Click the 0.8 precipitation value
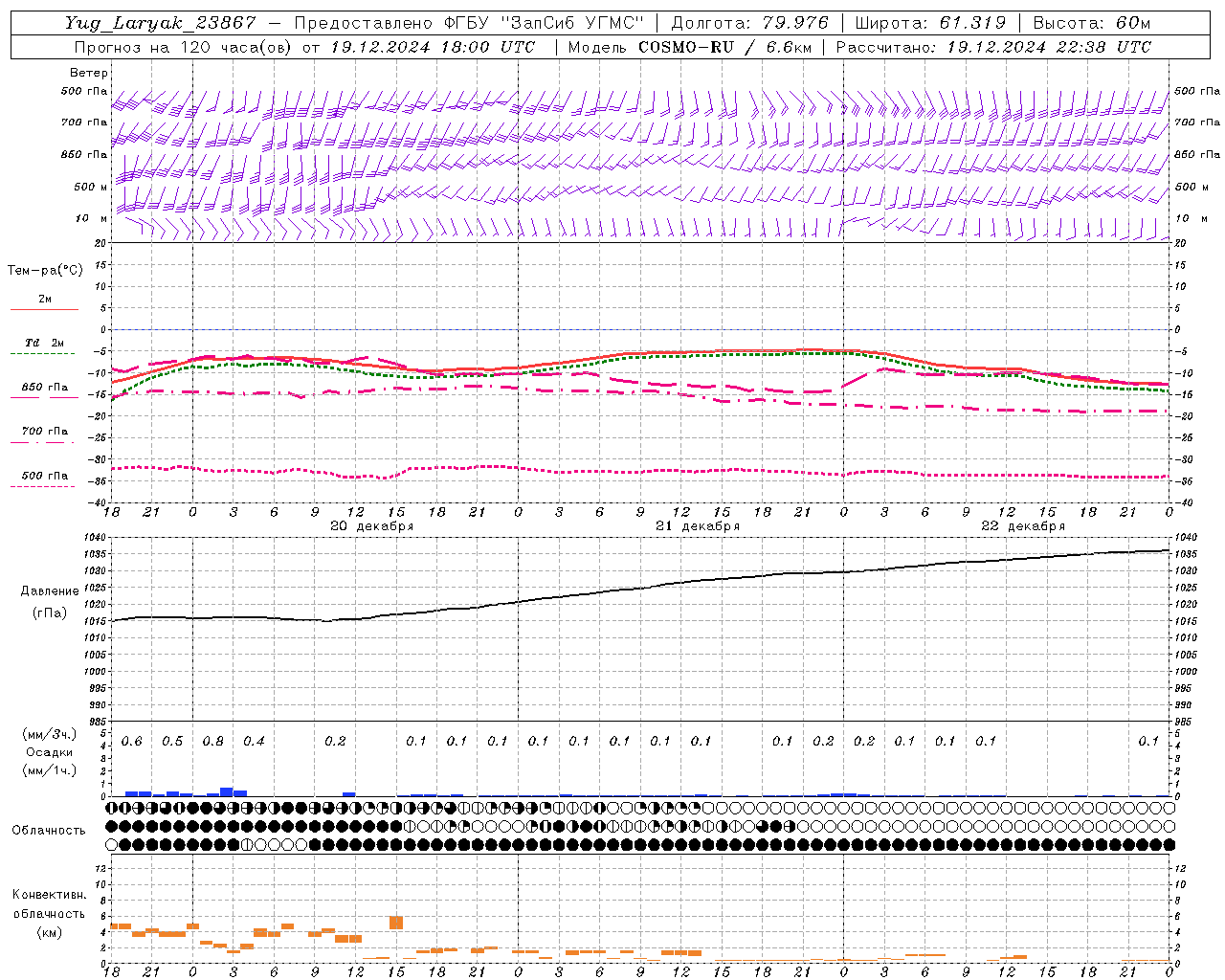 click(x=212, y=742)
